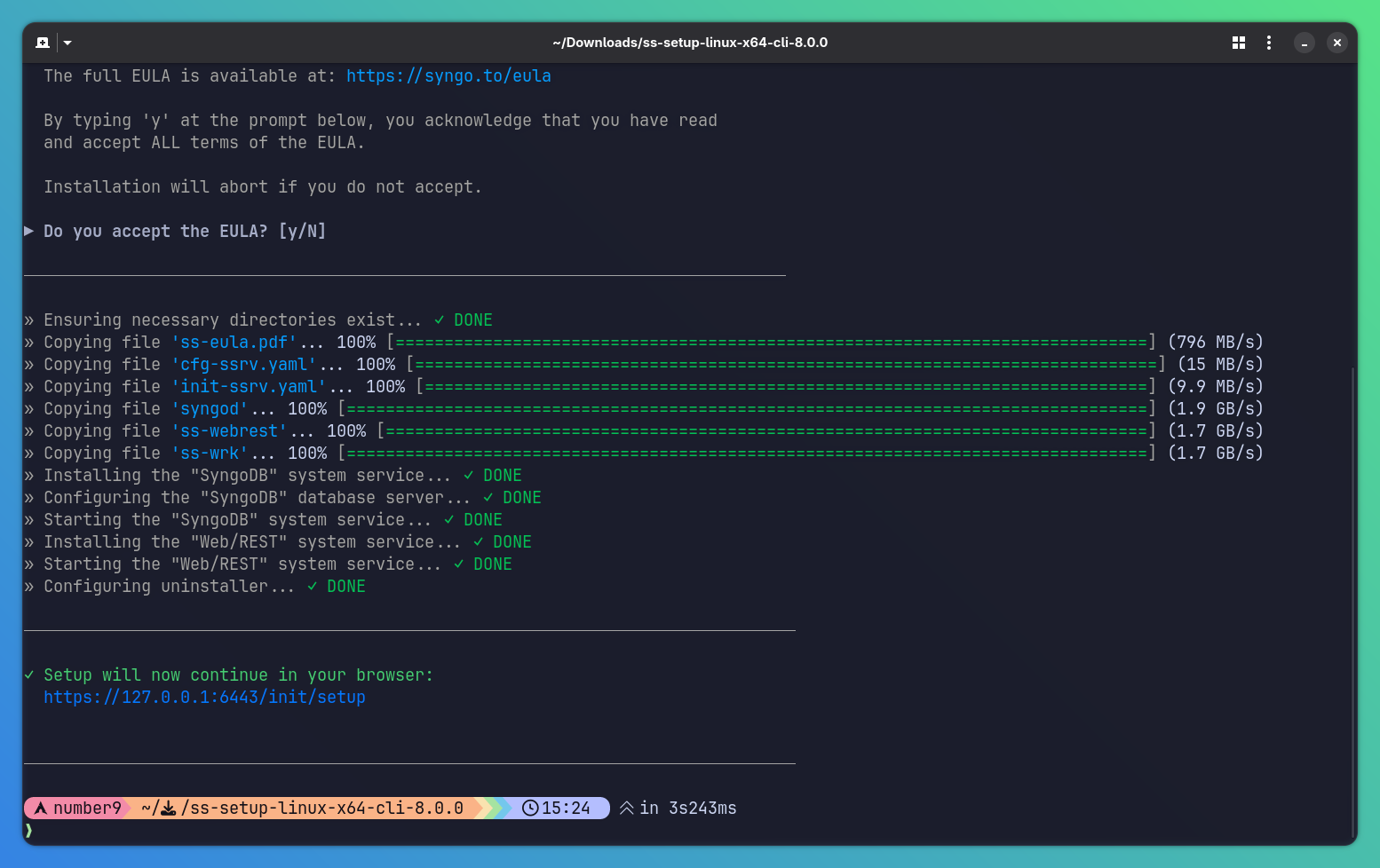
Task: Open the syngo.to/eula link
Action: 448,76
